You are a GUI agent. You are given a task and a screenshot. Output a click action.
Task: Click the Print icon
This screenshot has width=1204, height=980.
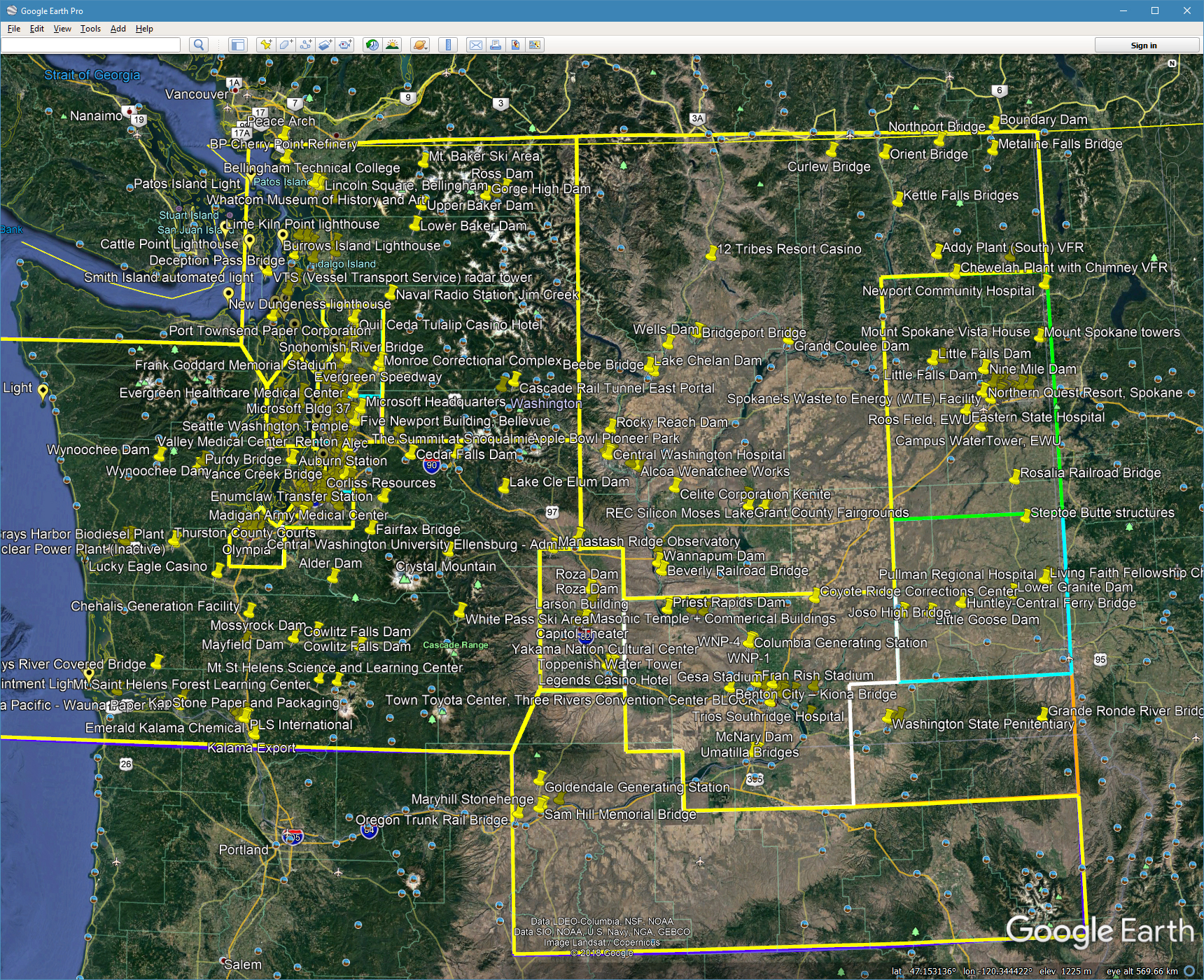pyautogui.click(x=496, y=45)
